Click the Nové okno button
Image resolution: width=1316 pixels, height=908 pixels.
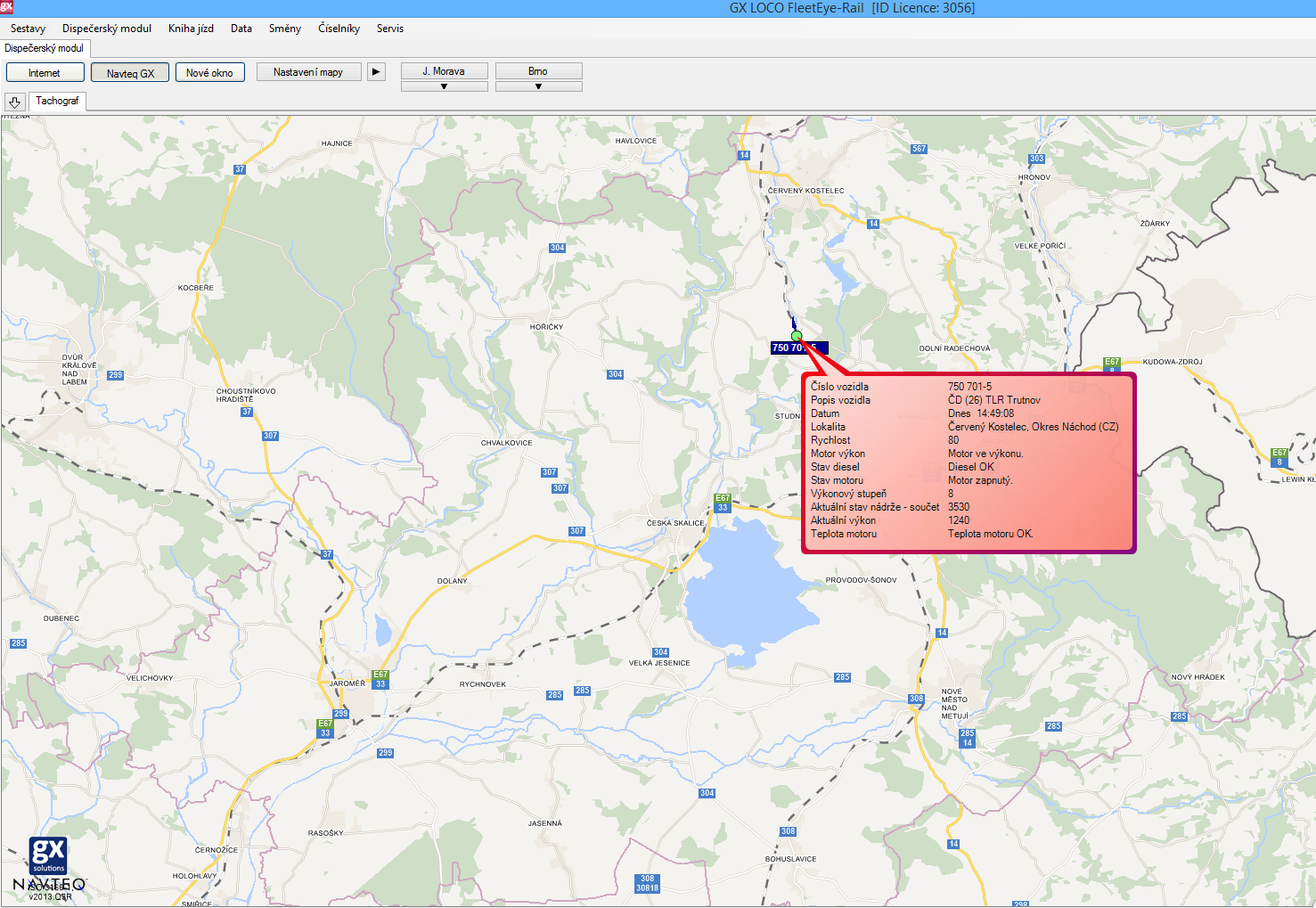pos(209,73)
